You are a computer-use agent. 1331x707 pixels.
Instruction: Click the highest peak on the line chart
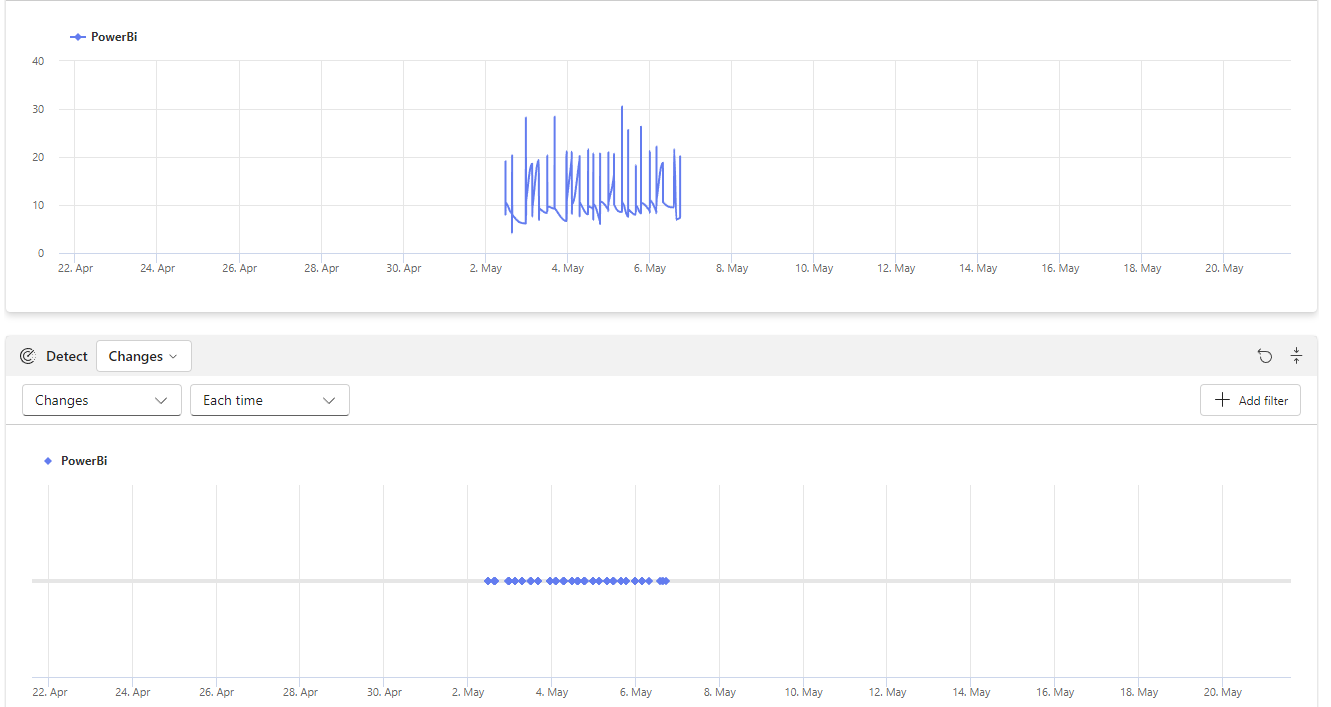(x=622, y=106)
